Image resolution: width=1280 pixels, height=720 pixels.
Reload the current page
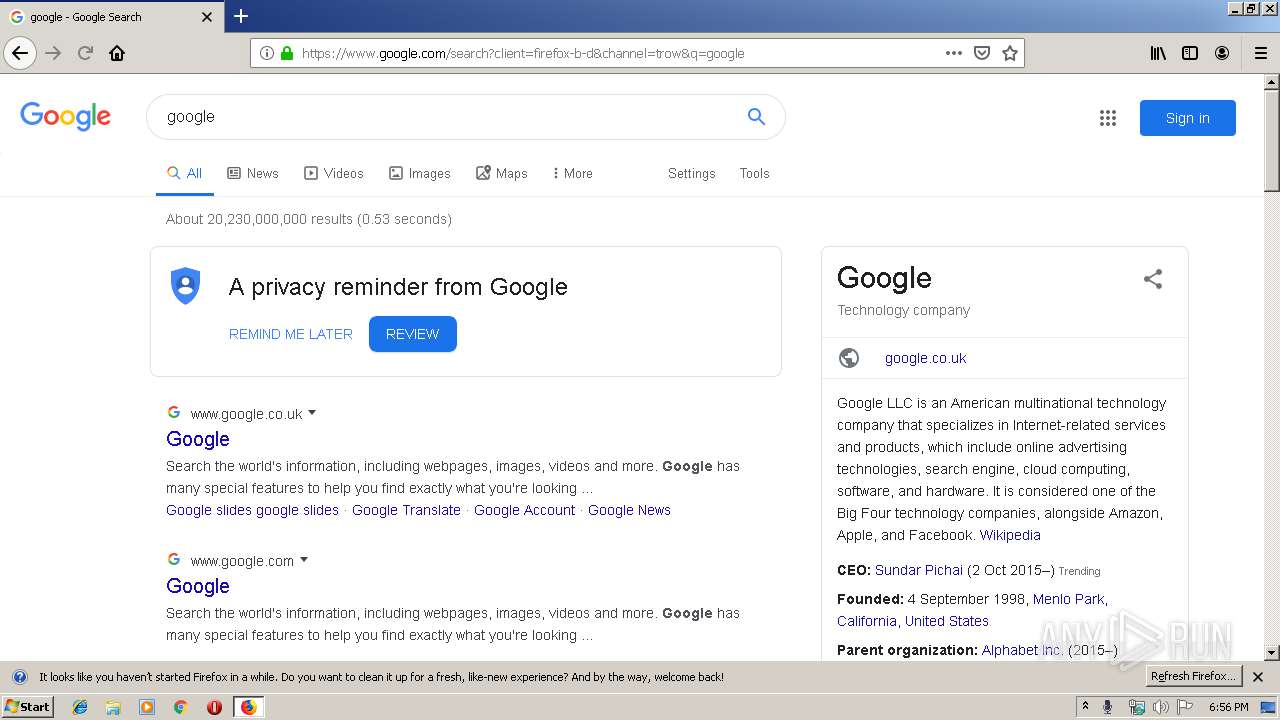pyautogui.click(x=85, y=53)
